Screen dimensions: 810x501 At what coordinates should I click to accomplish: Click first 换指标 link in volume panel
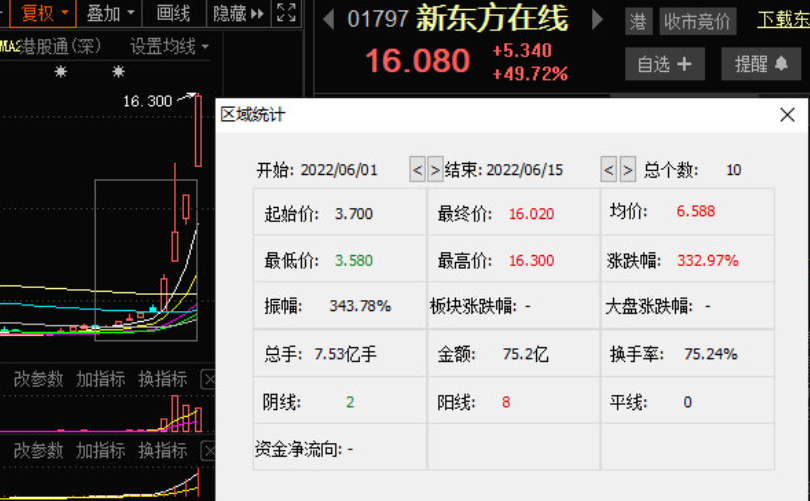[162, 379]
